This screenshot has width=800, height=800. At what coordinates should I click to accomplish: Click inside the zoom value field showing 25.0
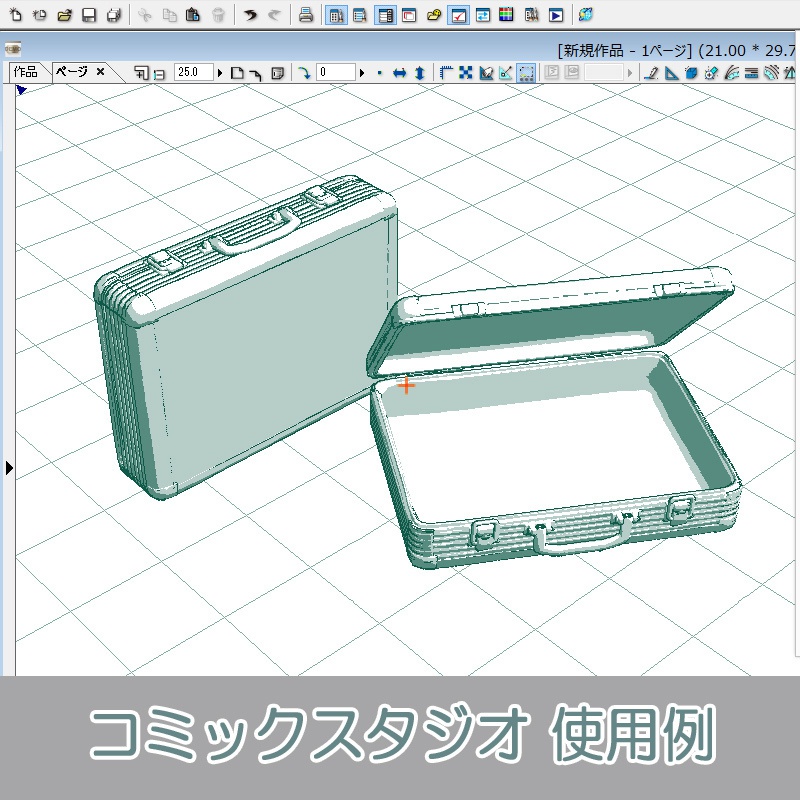(193, 72)
